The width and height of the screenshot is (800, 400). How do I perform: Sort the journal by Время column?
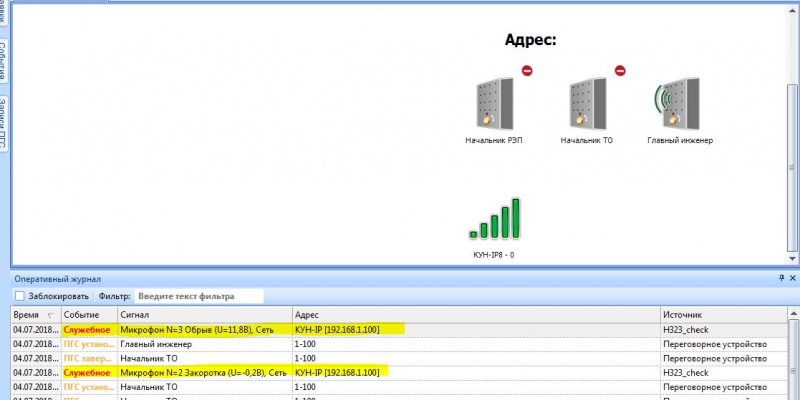[33, 314]
